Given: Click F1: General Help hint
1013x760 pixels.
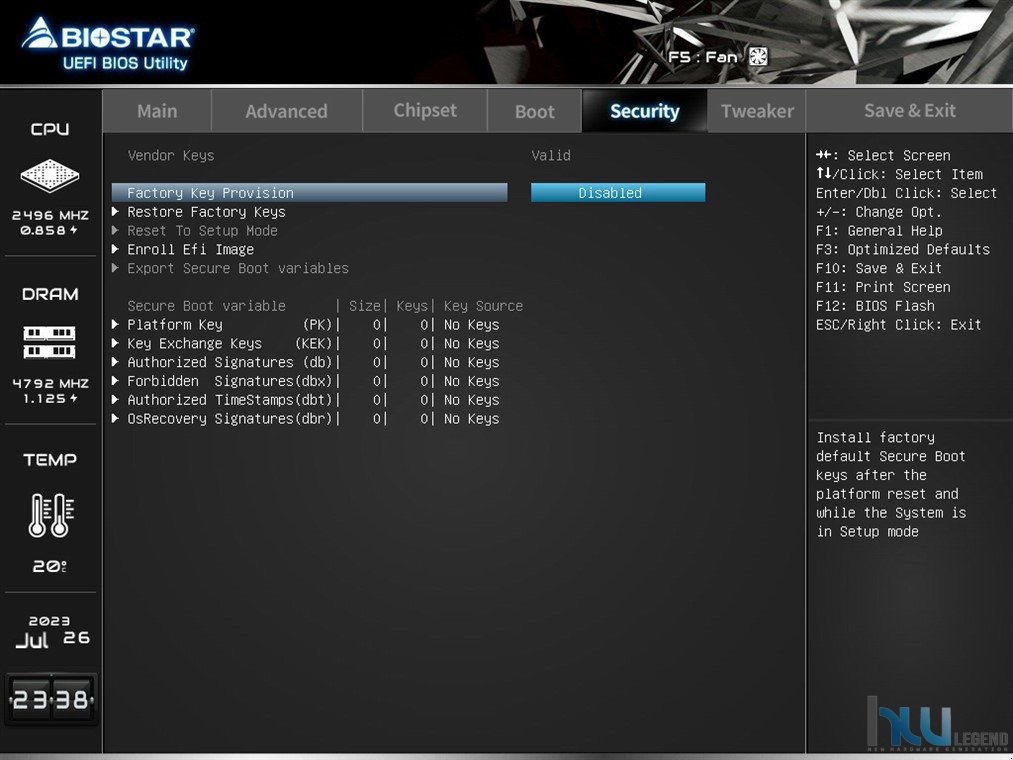Looking at the screenshot, I should [x=879, y=231].
